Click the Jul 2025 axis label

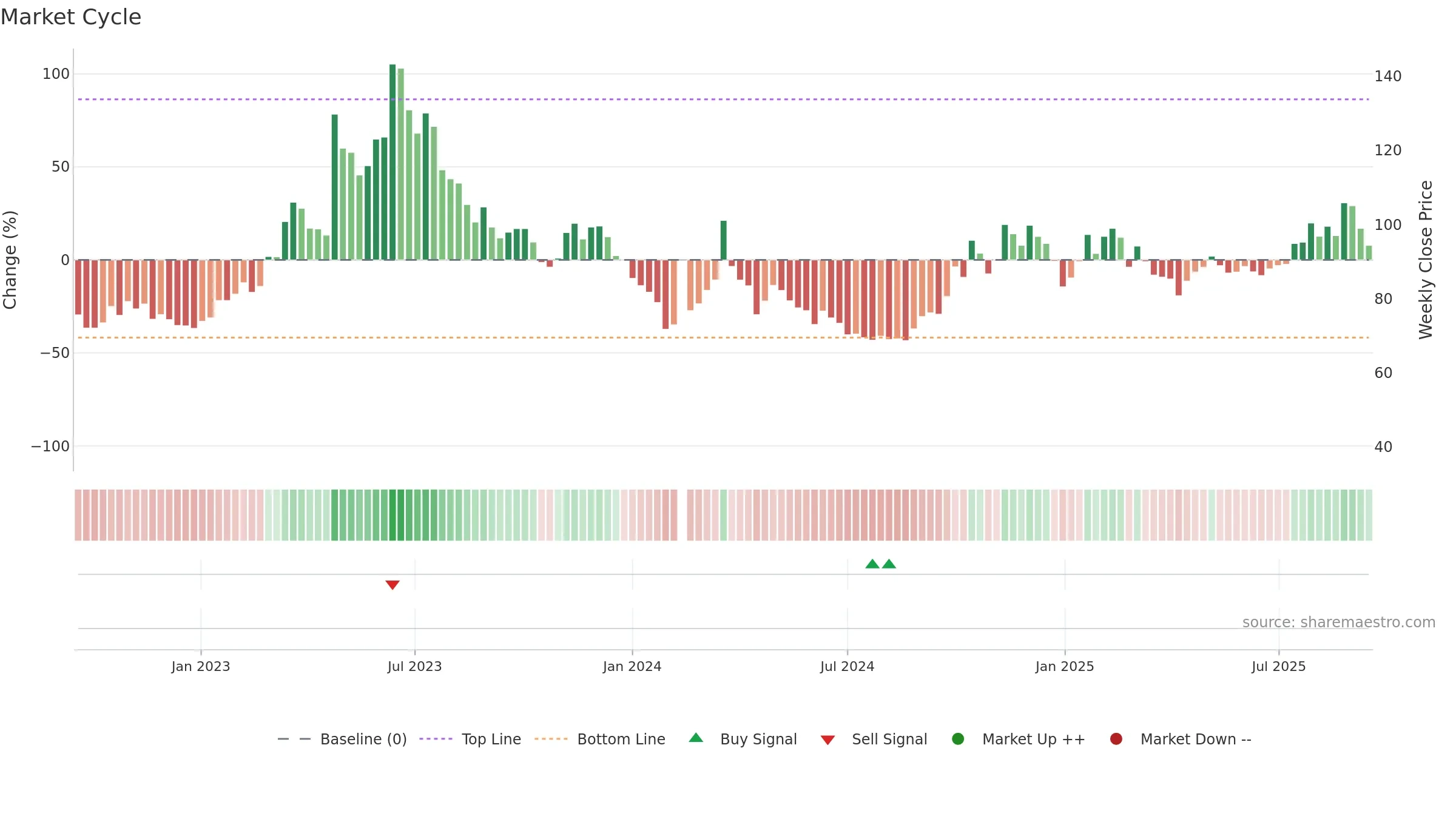point(1279,666)
